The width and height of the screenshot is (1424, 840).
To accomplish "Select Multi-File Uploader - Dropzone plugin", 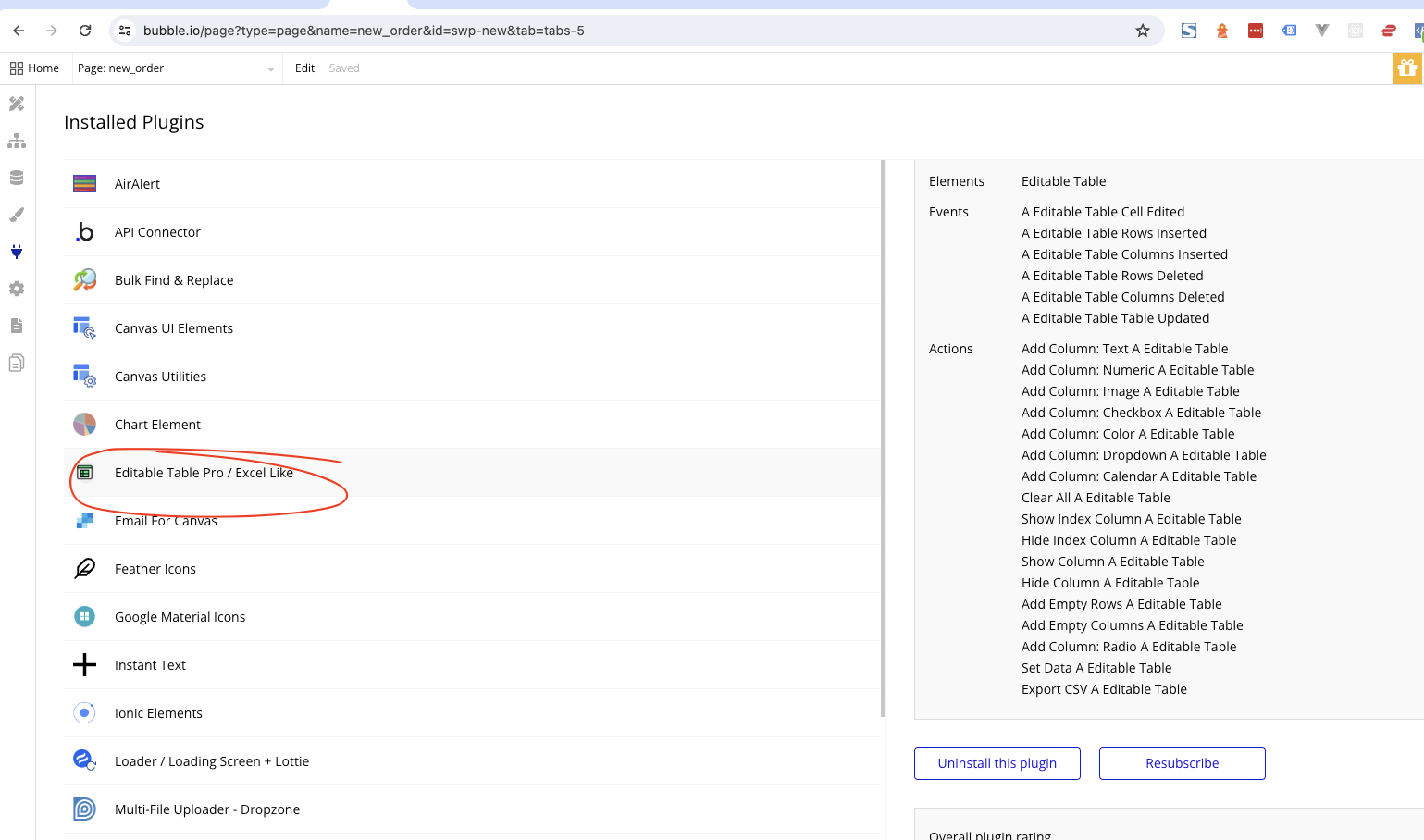I will click(472, 809).
